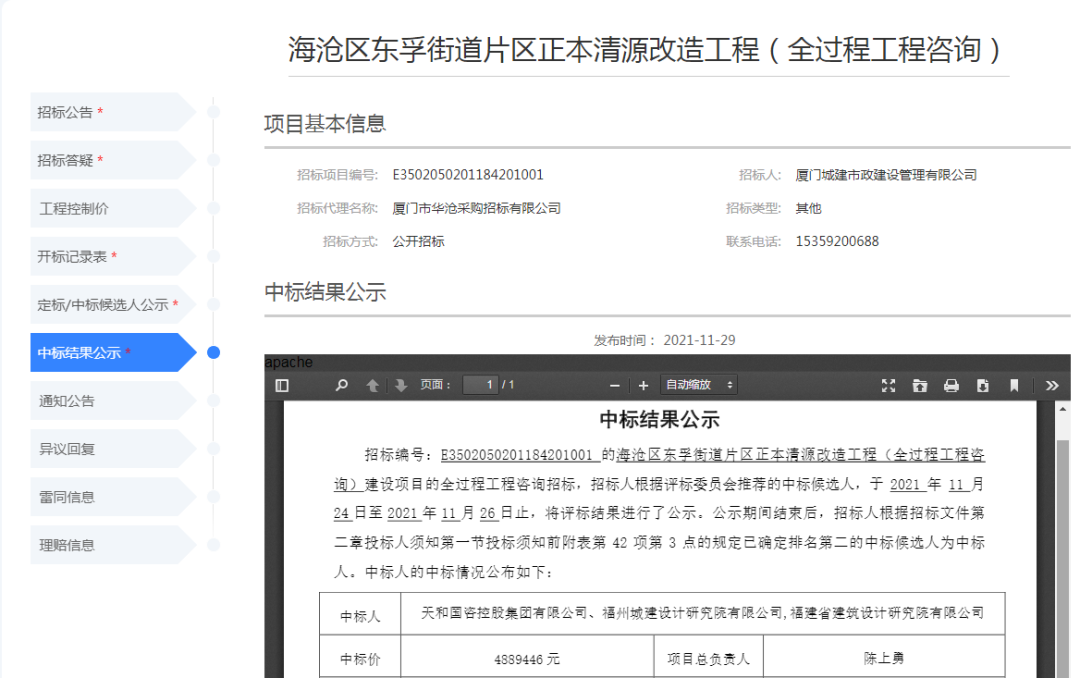Click the winning bid price 4889446 元
The width and height of the screenshot is (1080, 678).
[x=527, y=659]
